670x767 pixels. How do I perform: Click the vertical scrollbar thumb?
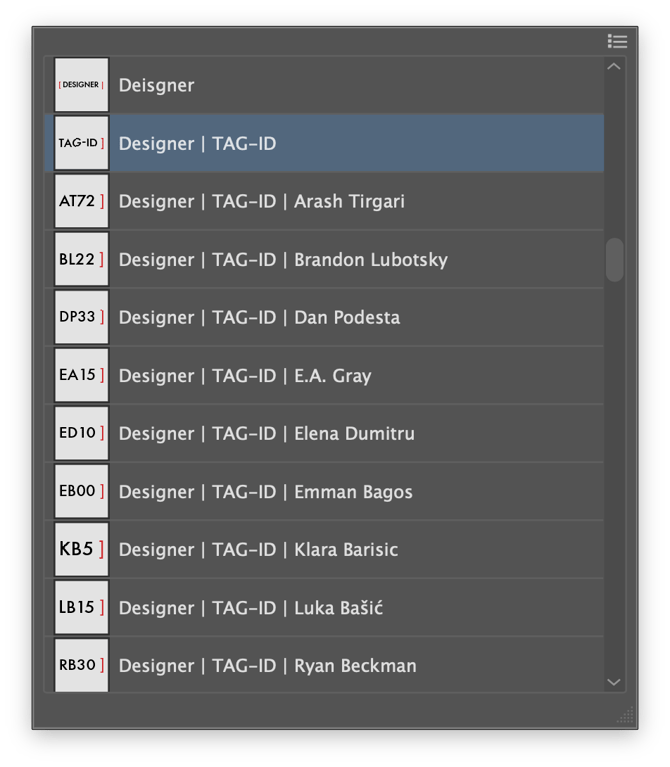click(614, 259)
